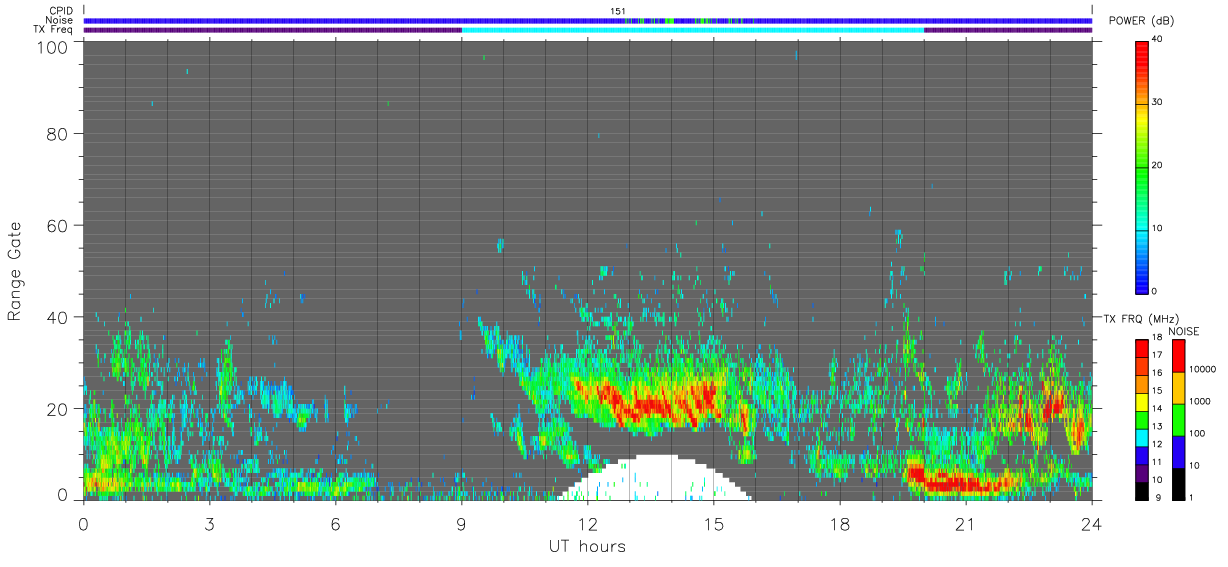Click the red top of the POWER colorbar

pyautogui.click(x=1142, y=52)
